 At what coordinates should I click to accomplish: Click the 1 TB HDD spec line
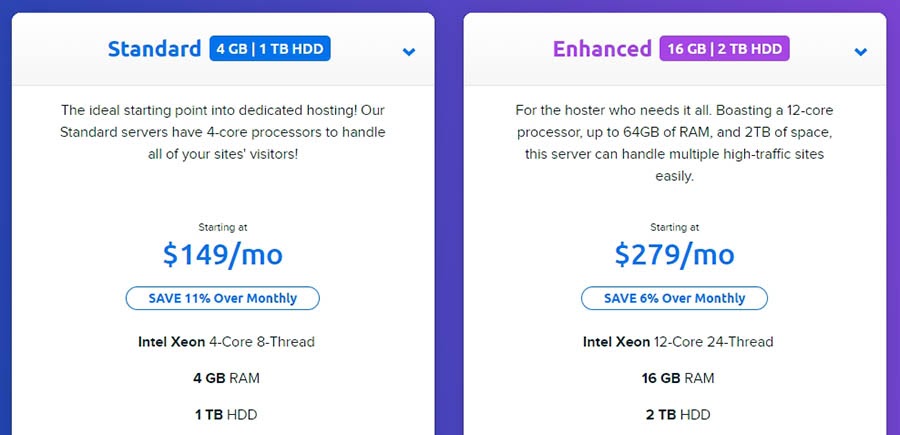point(226,414)
